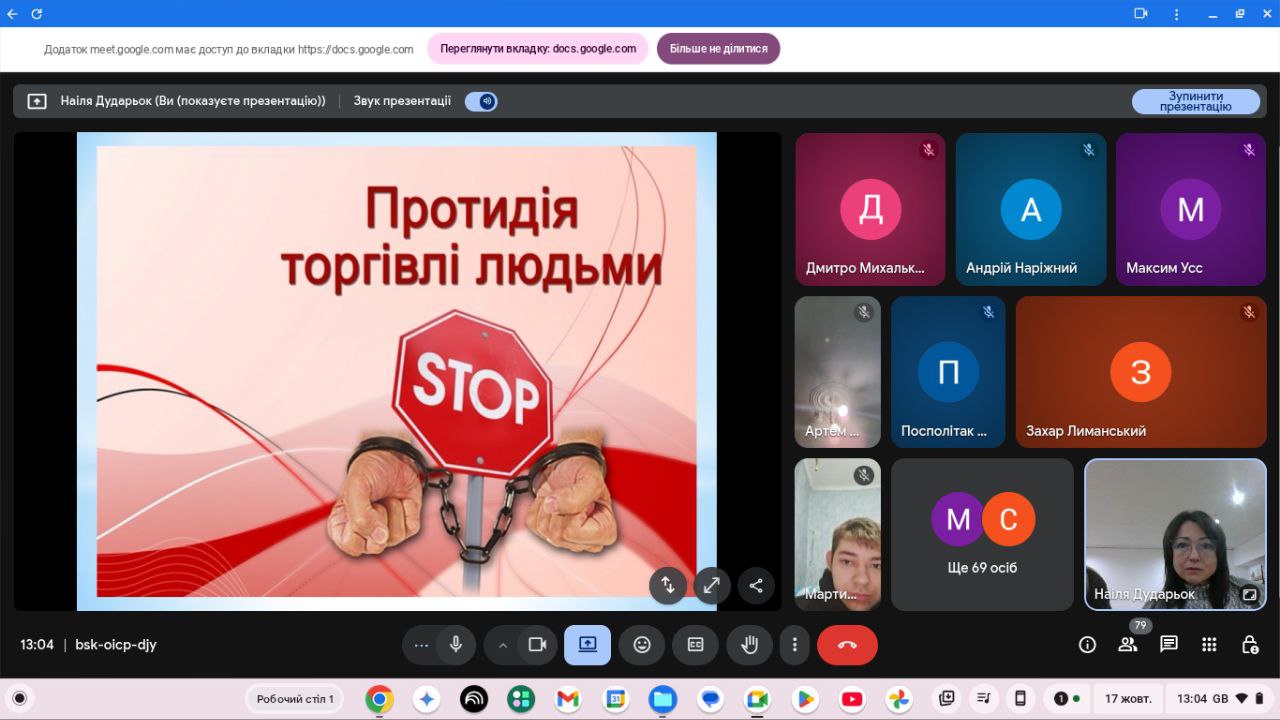Click the Зупинити презентацію button
Screen dimensions: 1280x720
(1195, 101)
